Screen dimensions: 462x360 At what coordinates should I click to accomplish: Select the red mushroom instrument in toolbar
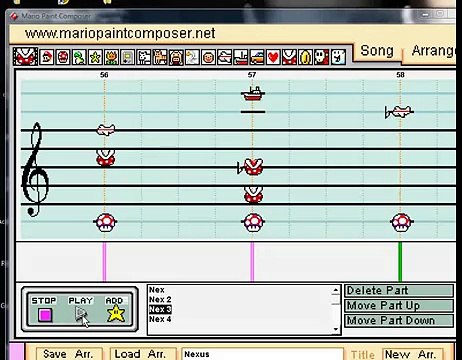tap(63, 57)
